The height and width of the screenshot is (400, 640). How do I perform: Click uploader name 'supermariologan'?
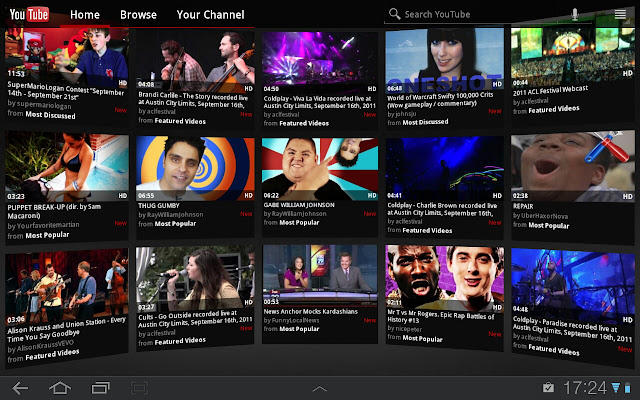click(44, 104)
